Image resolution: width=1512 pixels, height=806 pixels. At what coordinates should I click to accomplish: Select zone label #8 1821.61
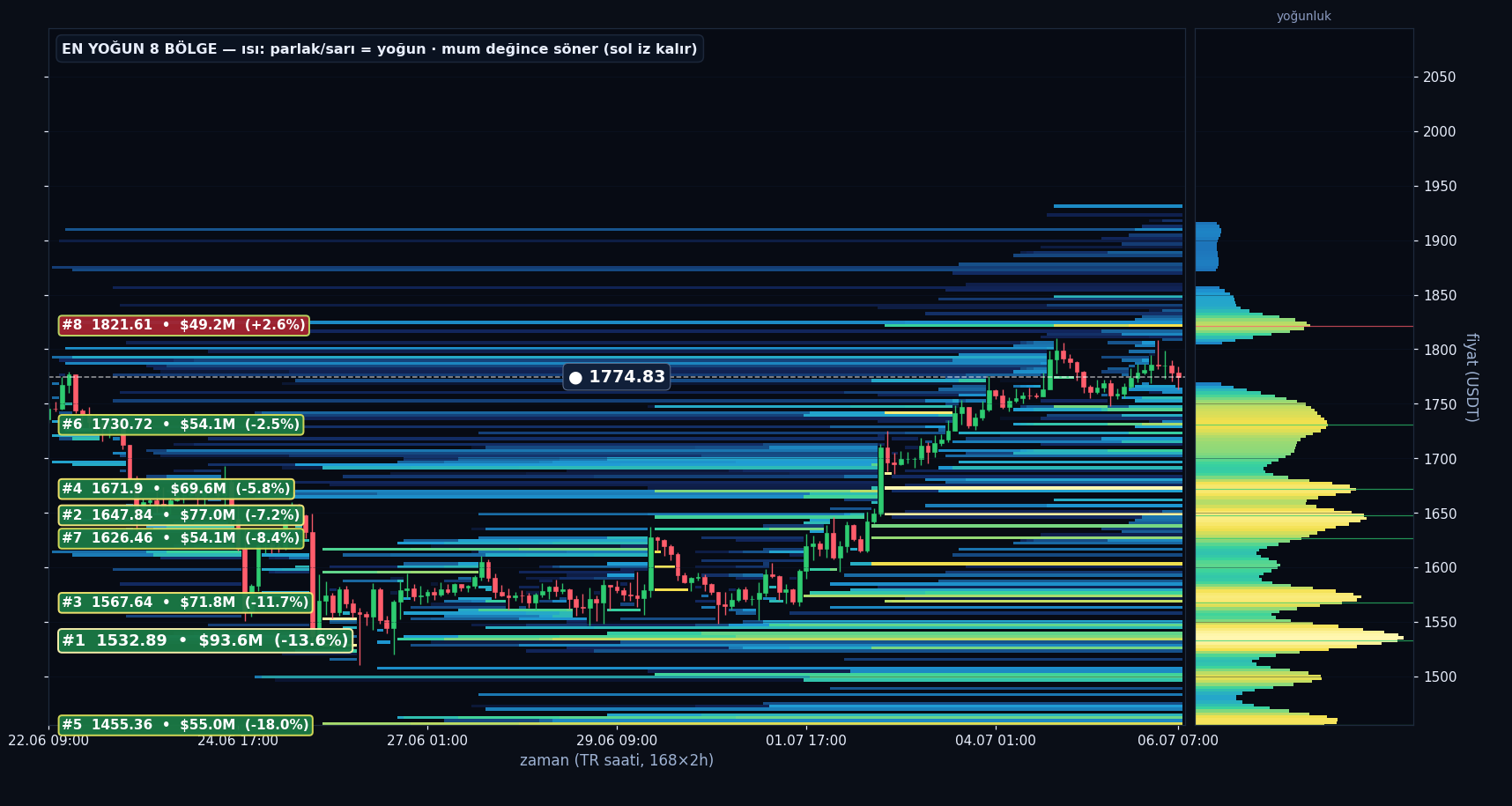pos(183,325)
